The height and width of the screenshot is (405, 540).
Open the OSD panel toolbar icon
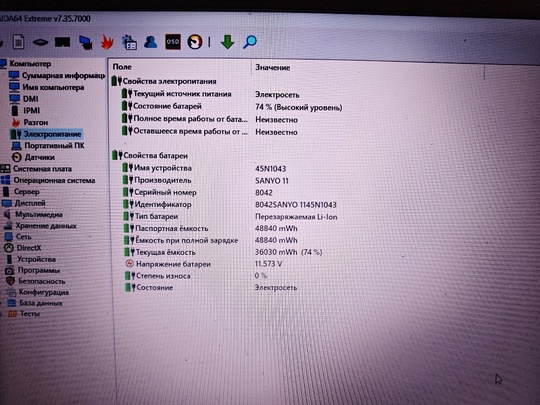click(173, 42)
